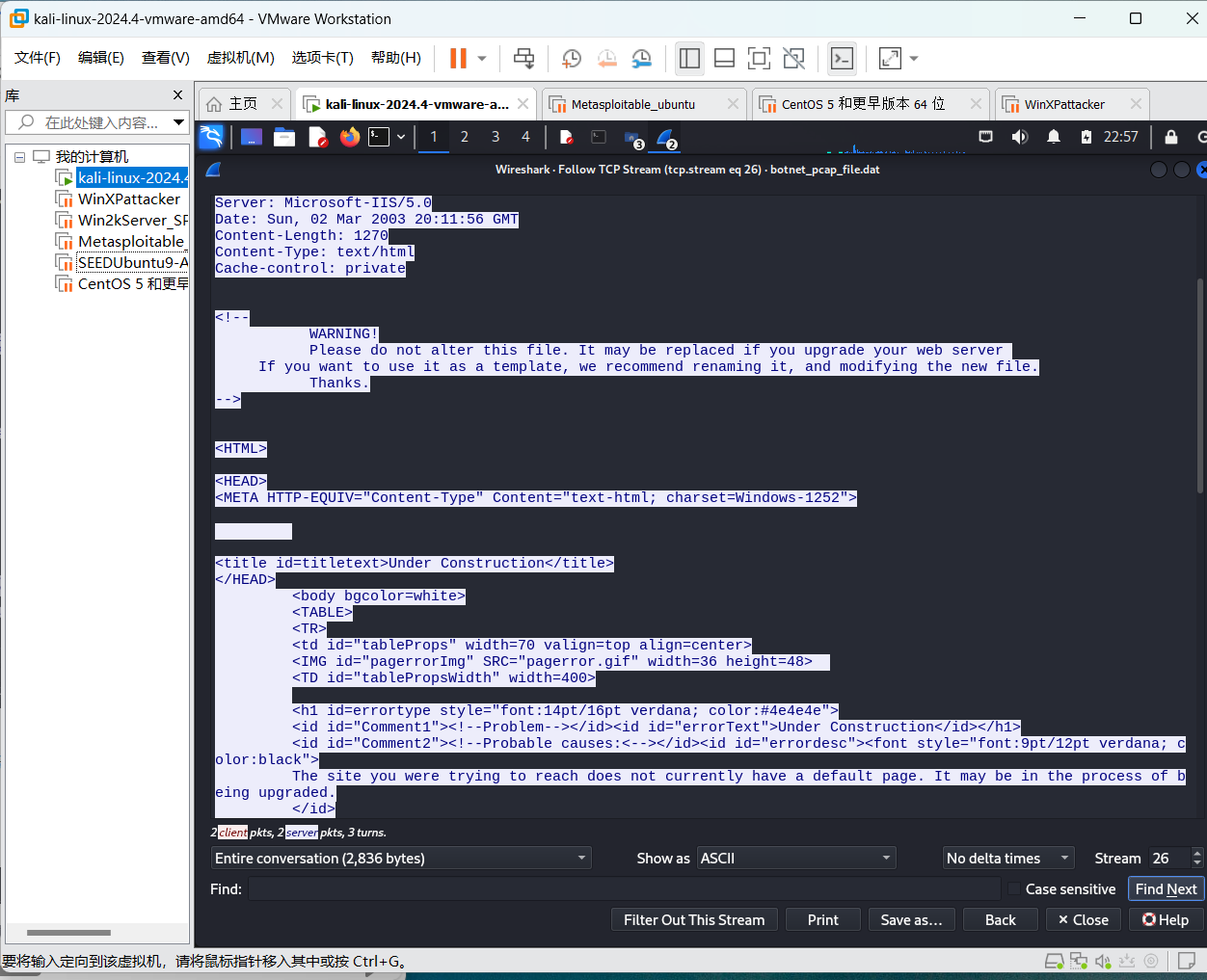Collapse the 我的计算机 tree node
This screenshot has width=1207, height=980.
(19, 157)
